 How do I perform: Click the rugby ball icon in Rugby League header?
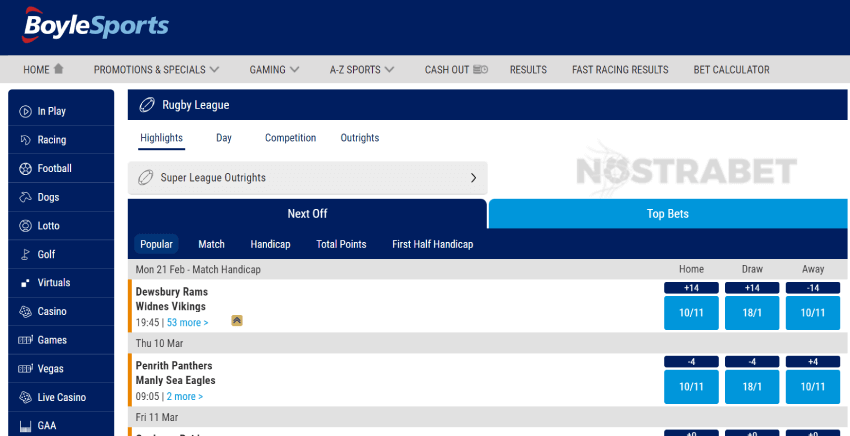point(147,105)
